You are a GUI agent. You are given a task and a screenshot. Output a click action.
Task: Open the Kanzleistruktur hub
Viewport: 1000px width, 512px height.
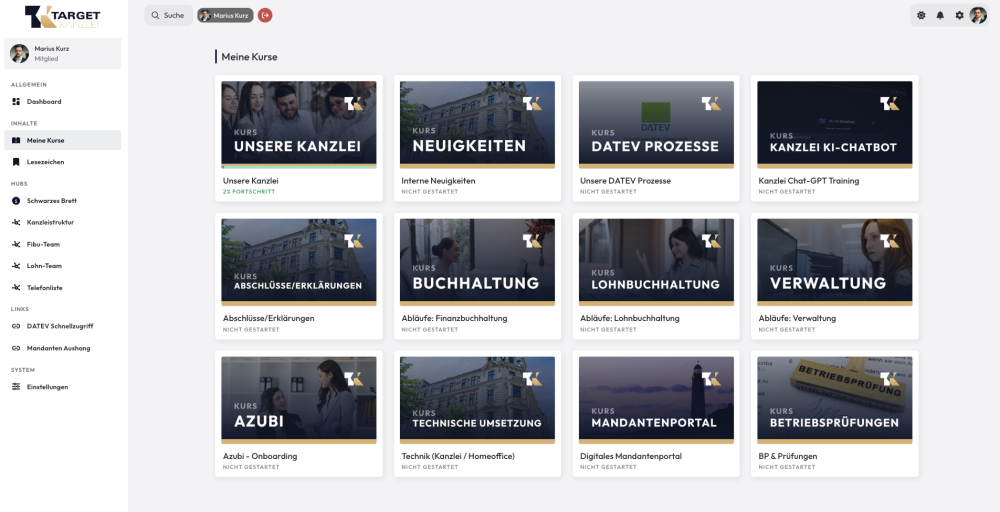(x=50, y=222)
